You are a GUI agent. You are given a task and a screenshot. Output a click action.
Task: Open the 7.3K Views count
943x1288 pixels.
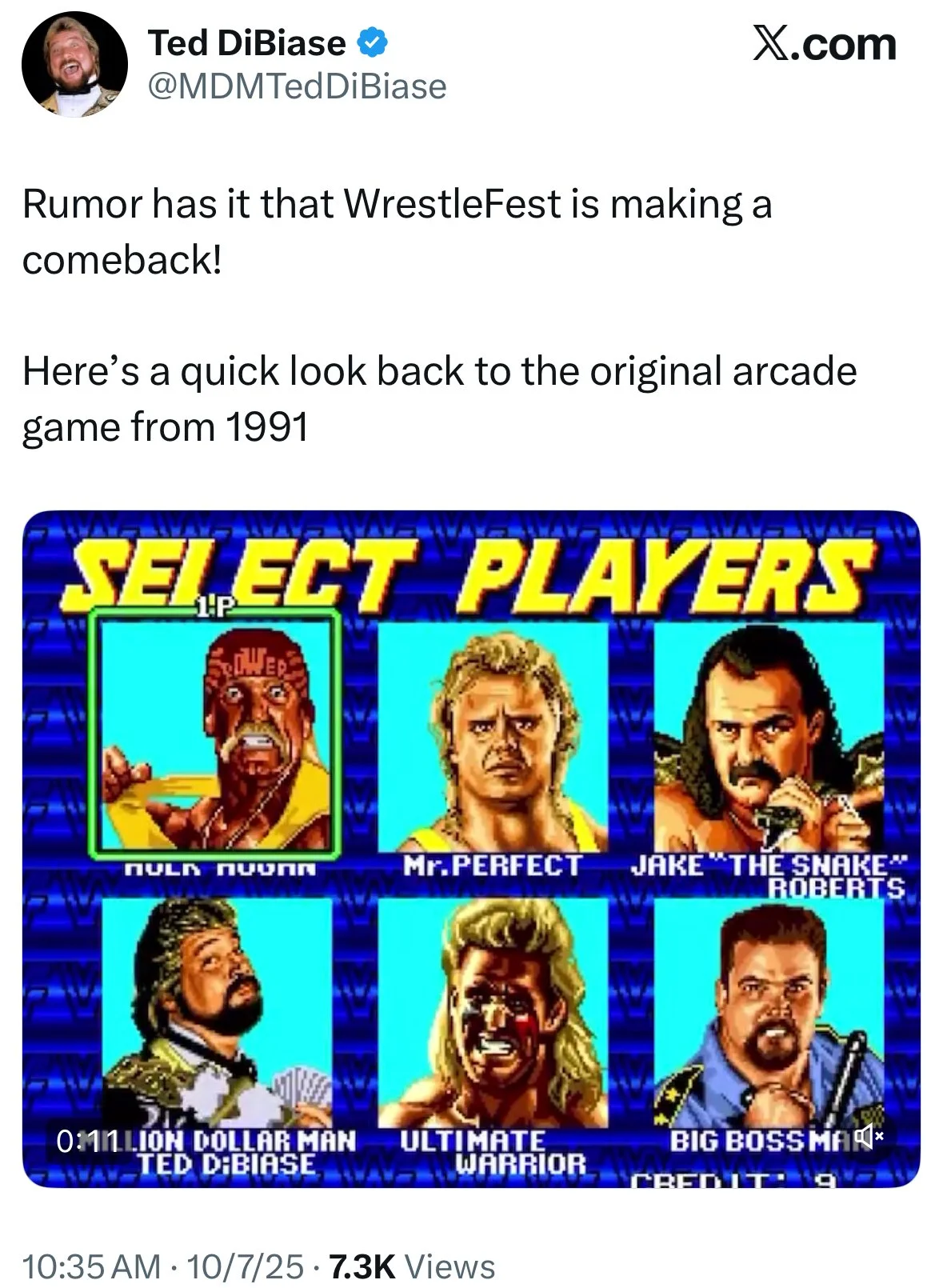coord(412,1266)
